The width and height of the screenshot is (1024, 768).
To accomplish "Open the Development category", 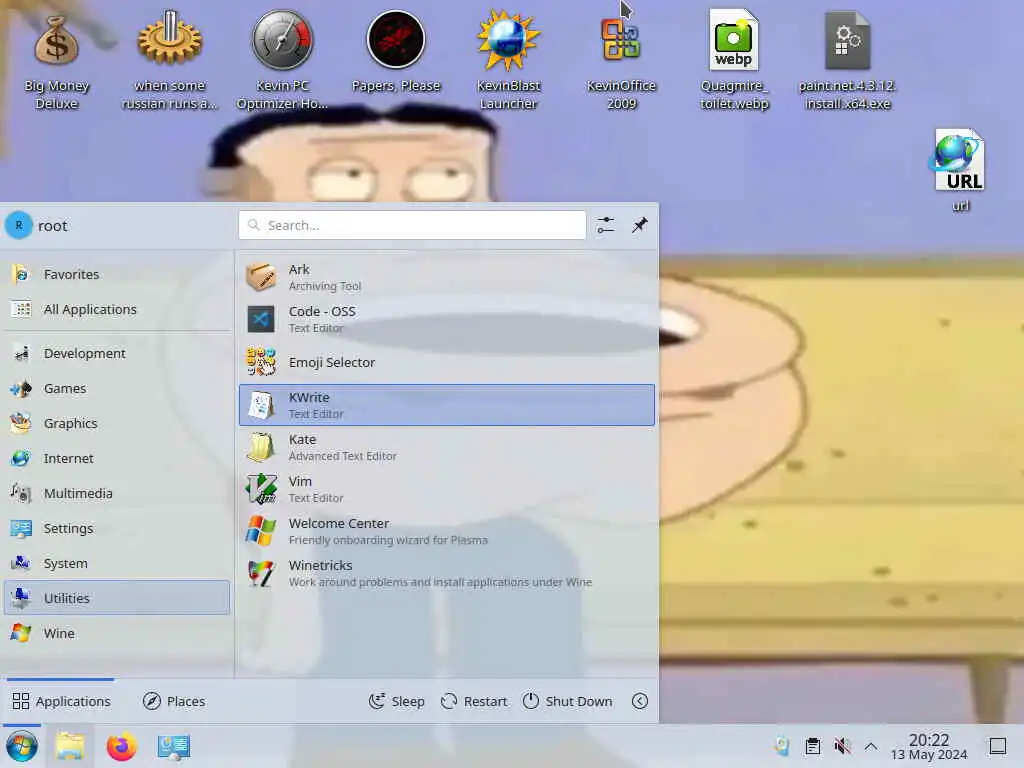I will coord(117,353).
